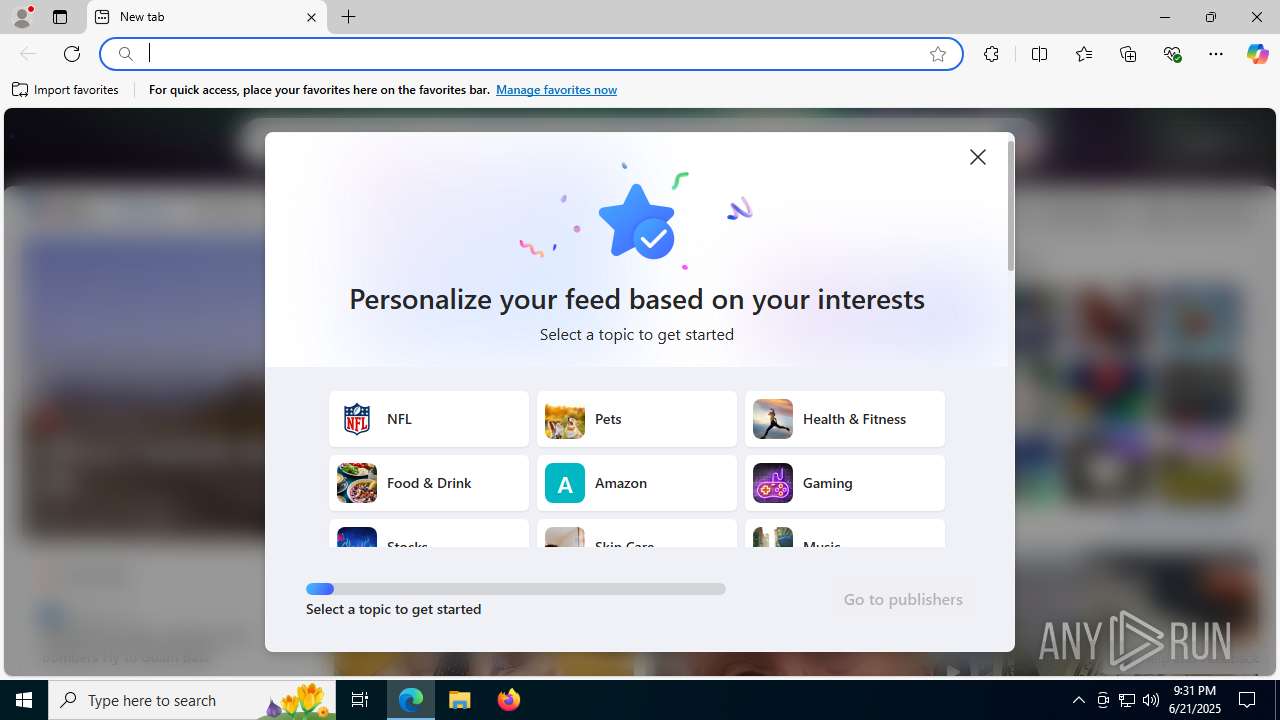The width and height of the screenshot is (1280, 720).
Task: Click the taskbar search box
Action: [x=192, y=700]
